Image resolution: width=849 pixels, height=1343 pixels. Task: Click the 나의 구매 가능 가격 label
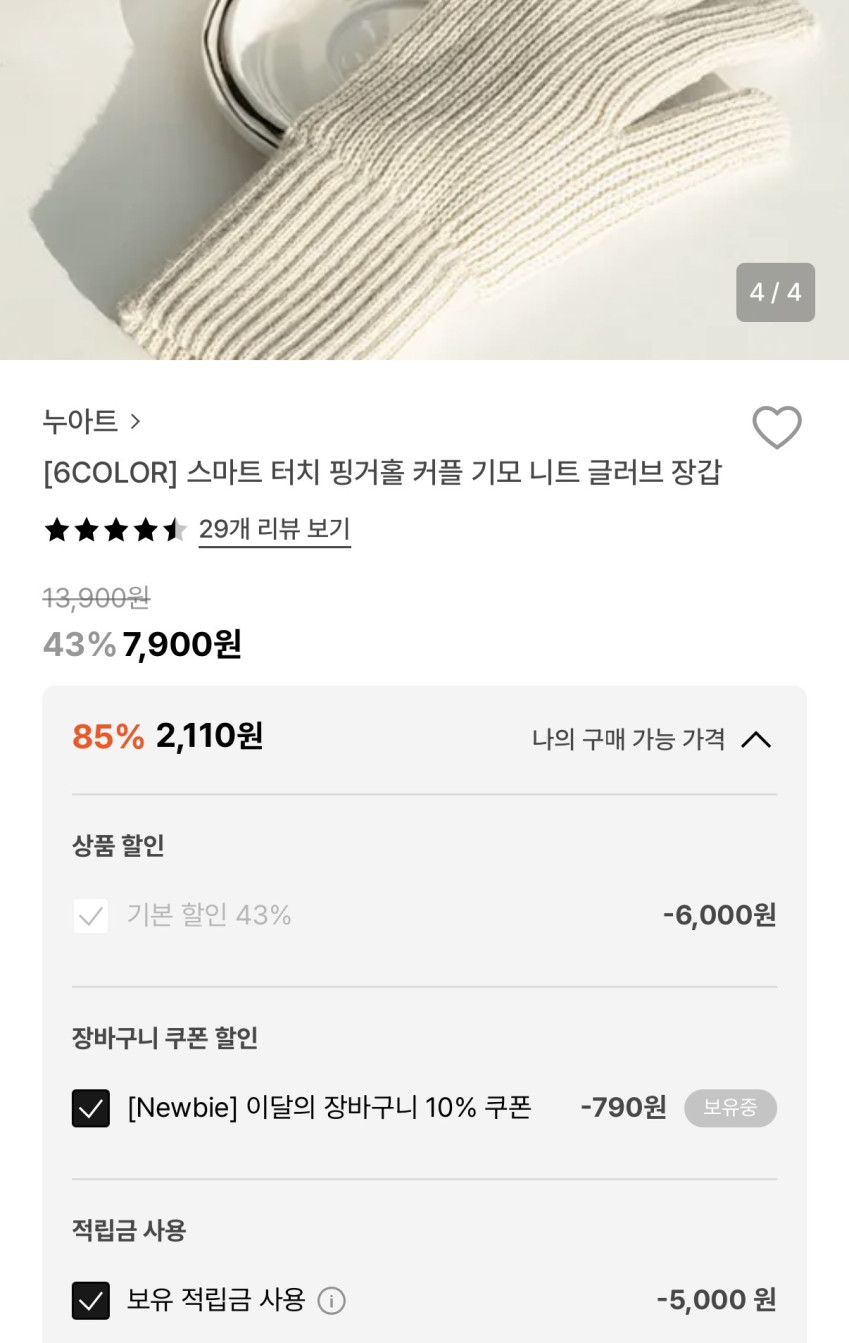point(628,739)
